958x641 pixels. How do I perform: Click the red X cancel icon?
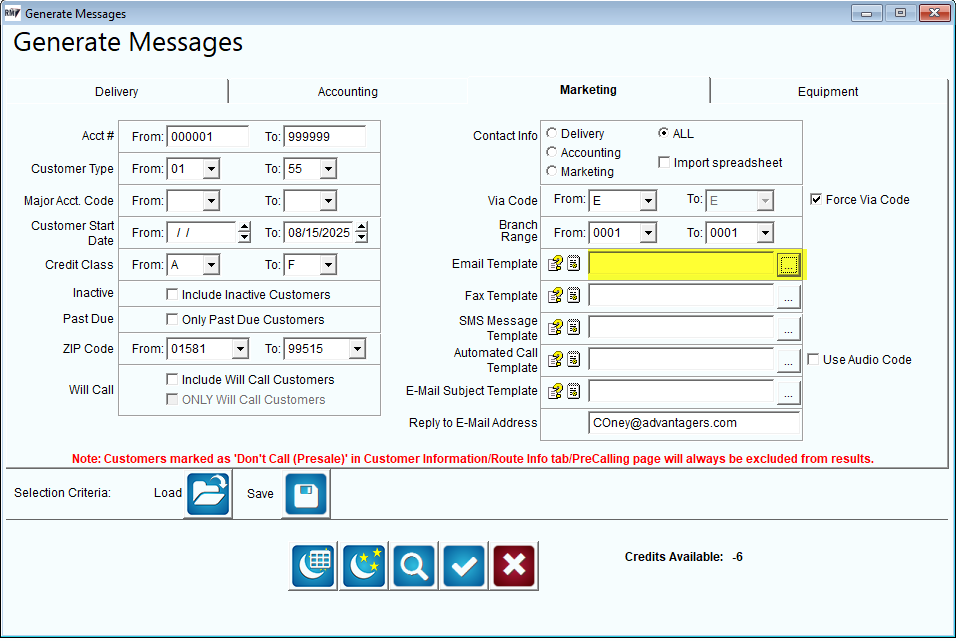(x=514, y=566)
